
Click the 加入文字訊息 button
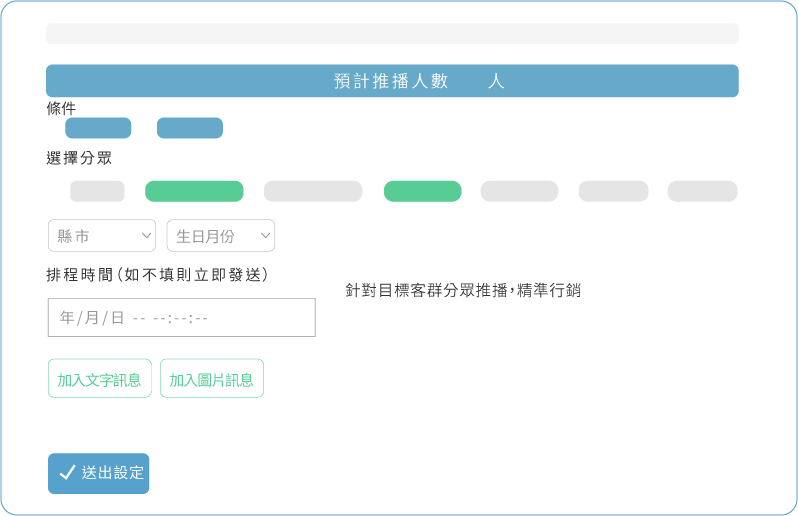pos(100,379)
